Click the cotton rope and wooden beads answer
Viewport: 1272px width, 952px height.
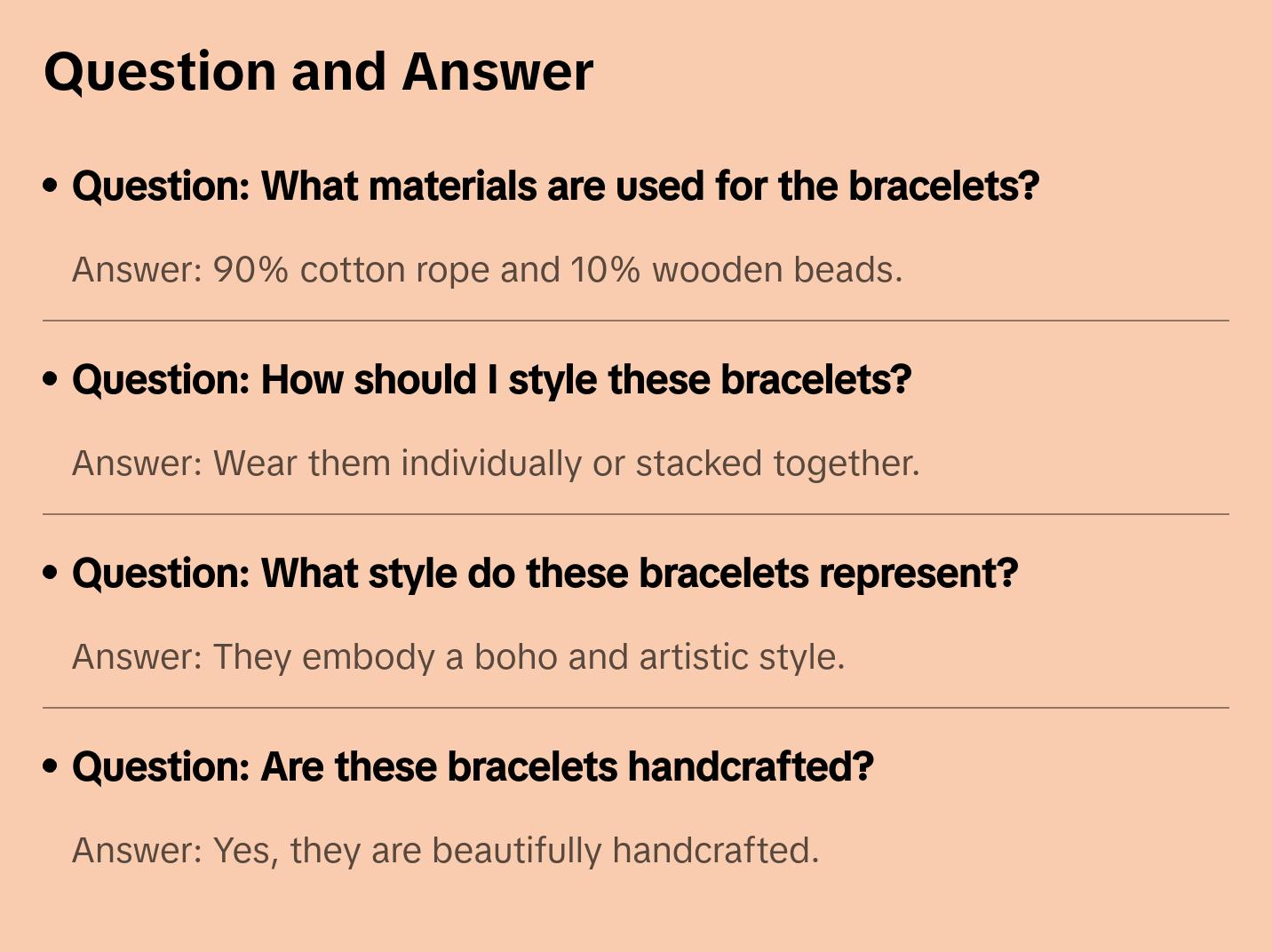click(487, 270)
